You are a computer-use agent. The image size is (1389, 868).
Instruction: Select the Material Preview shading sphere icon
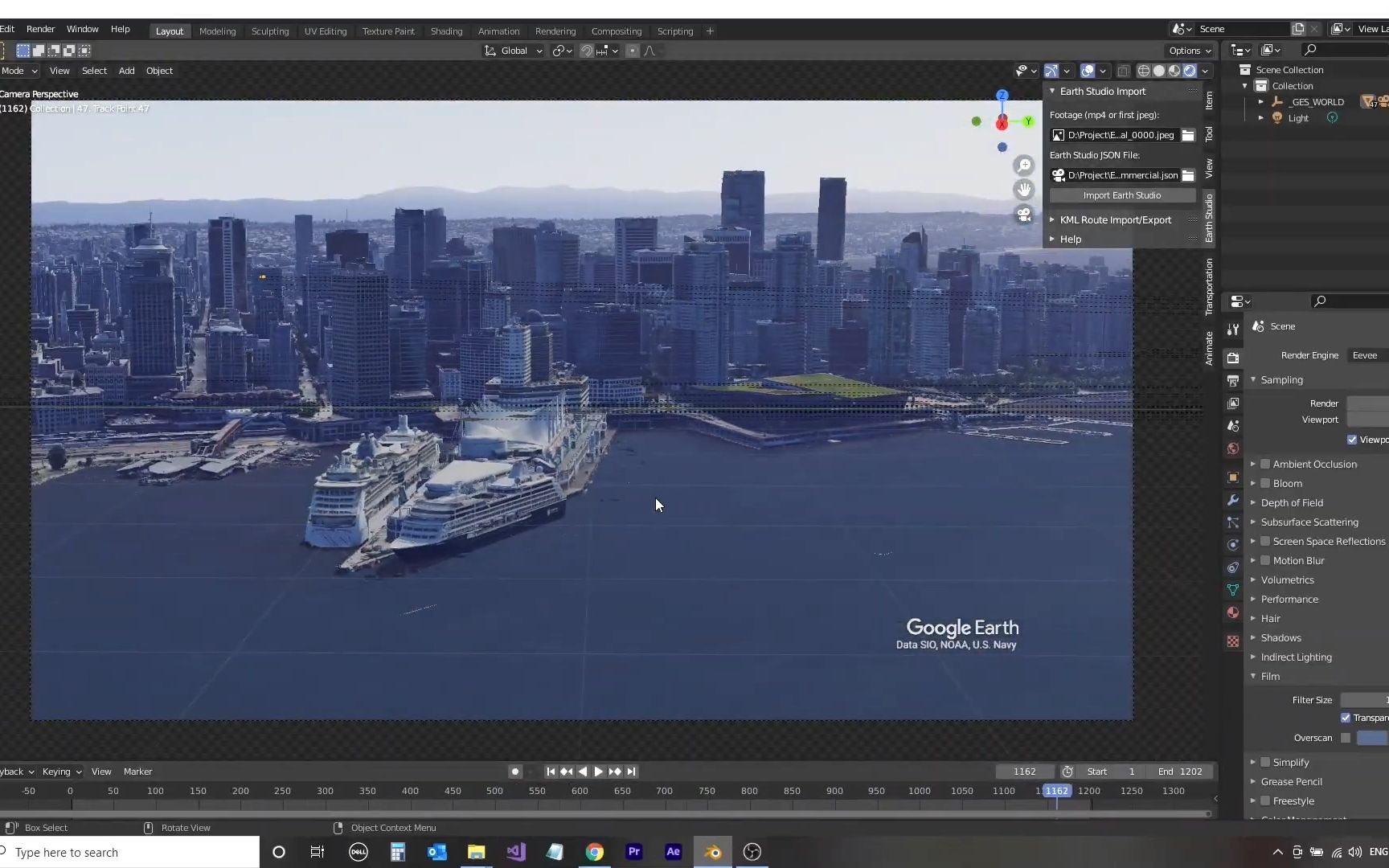click(1174, 71)
